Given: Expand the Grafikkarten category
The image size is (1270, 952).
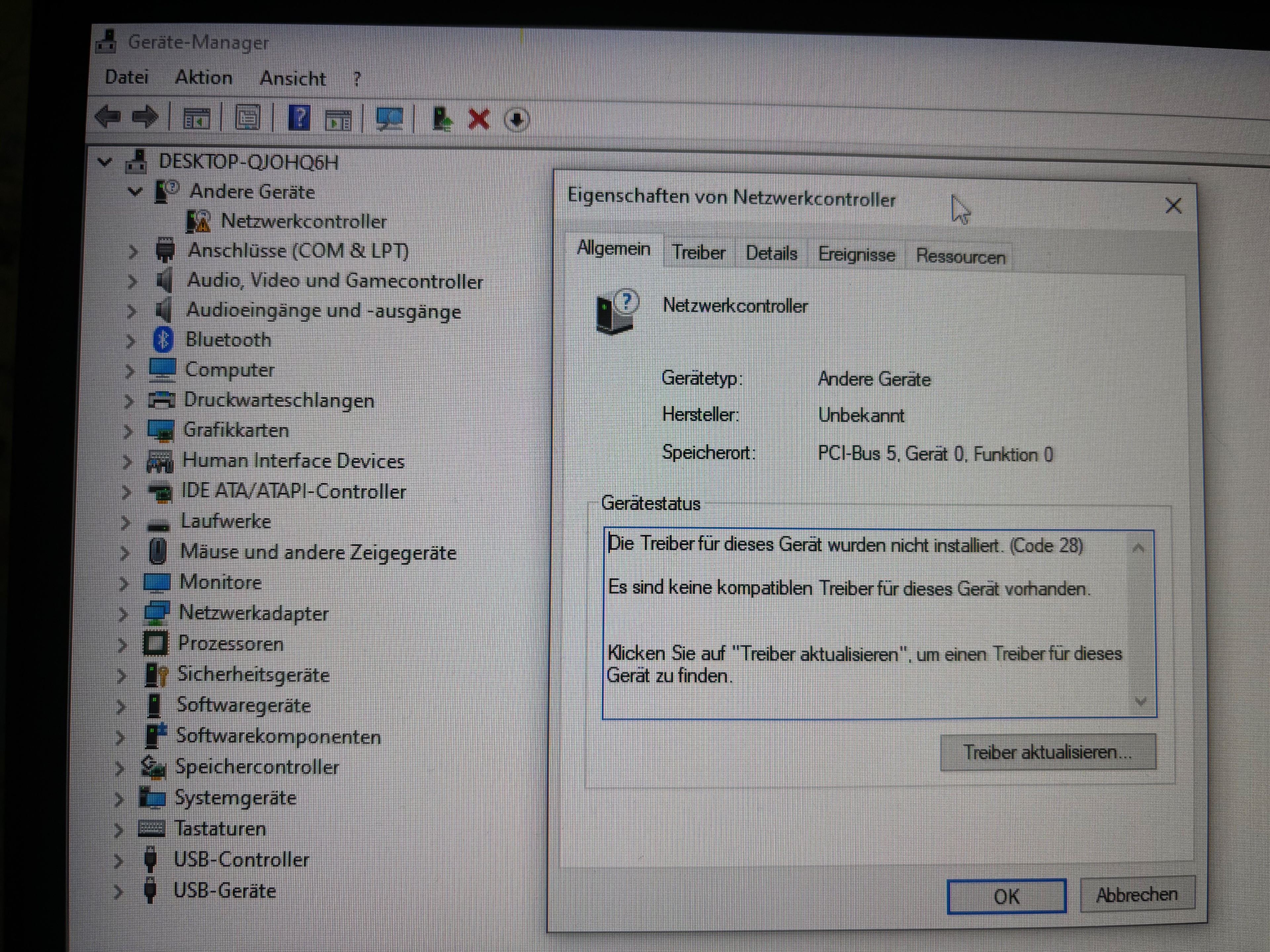Looking at the screenshot, I should (x=127, y=430).
